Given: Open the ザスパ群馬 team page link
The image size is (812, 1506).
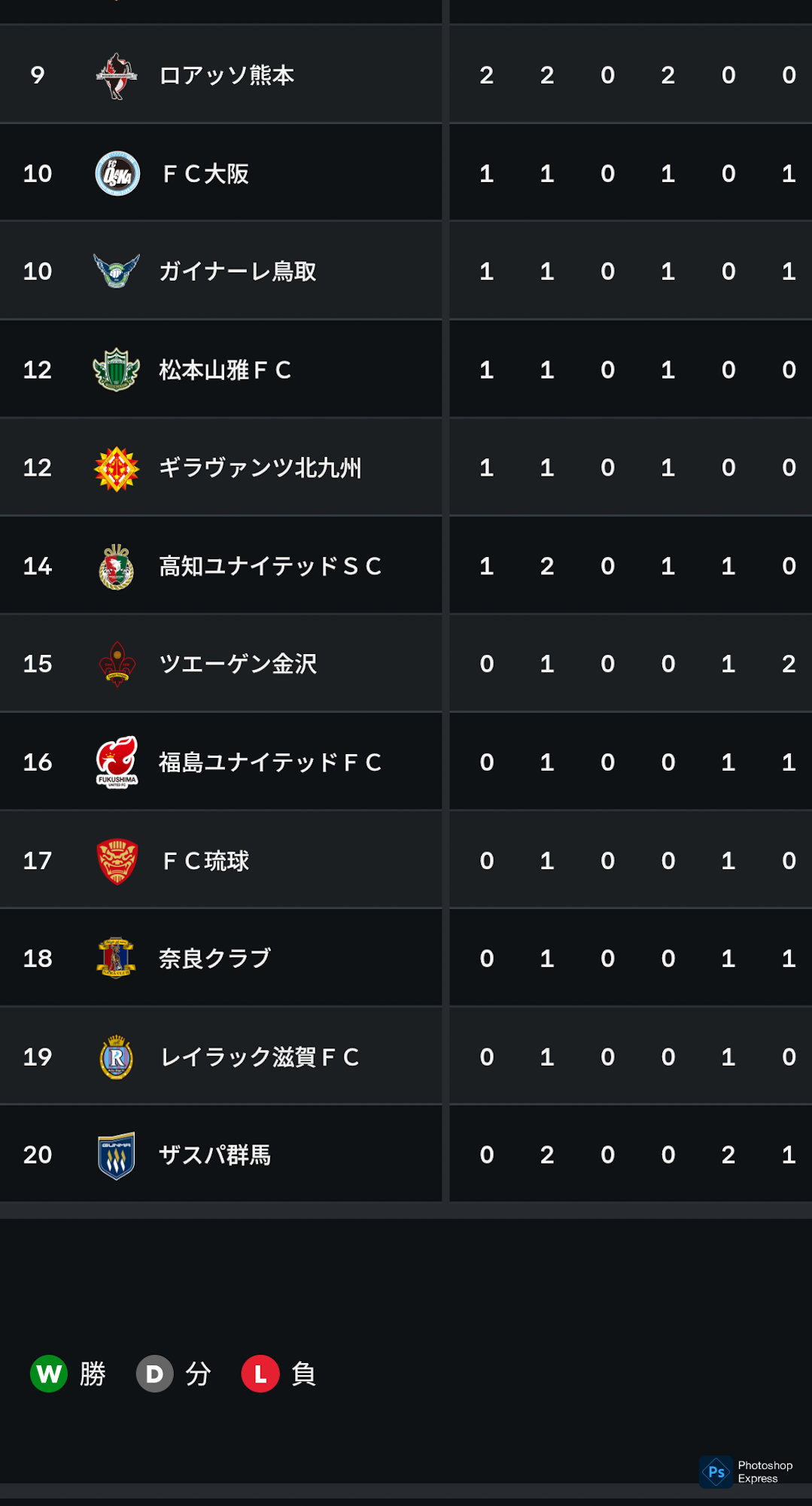Looking at the screenshot, I should tap(215, 1155).
